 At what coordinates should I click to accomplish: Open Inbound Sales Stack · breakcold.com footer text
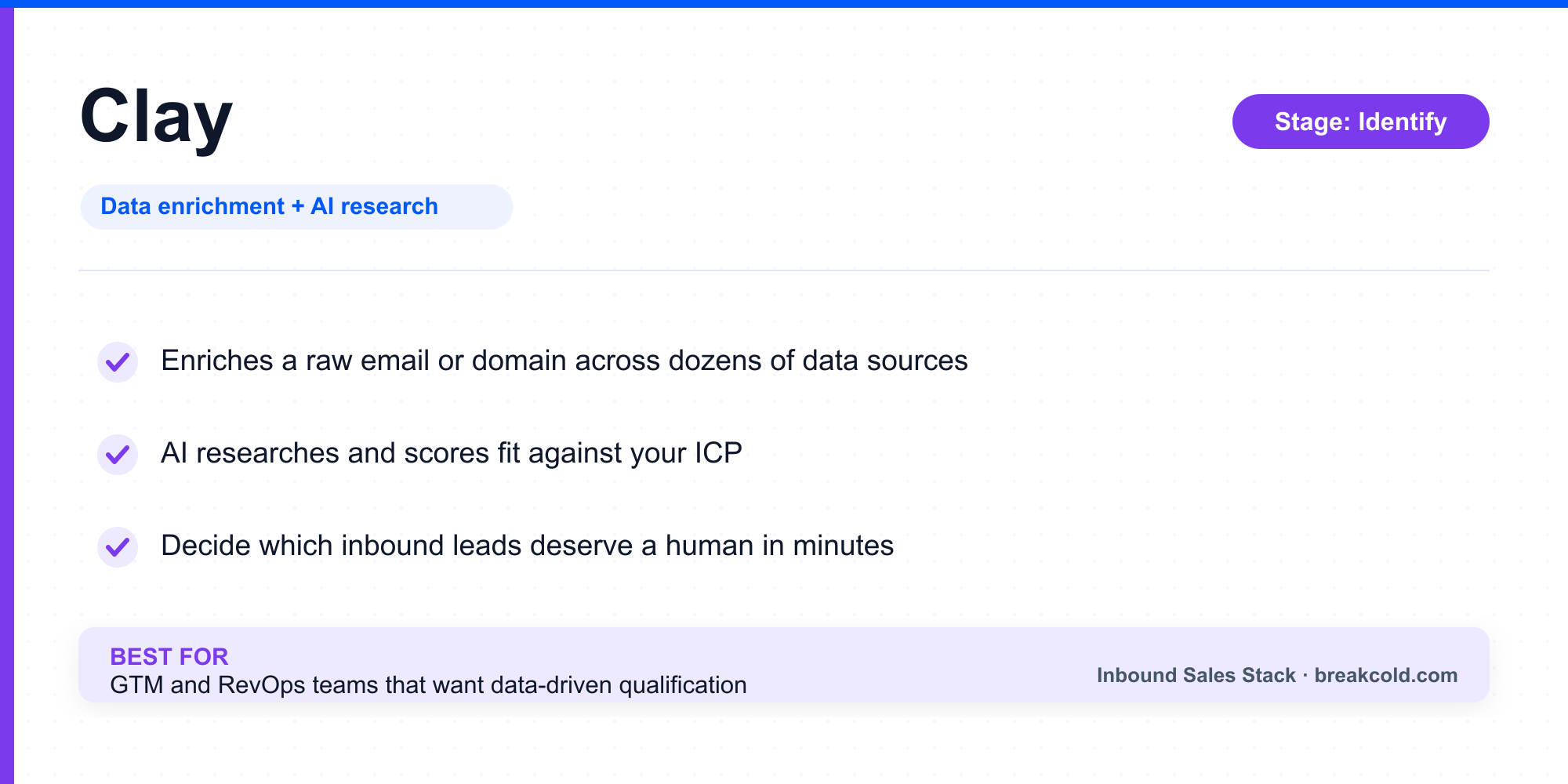tap(1277, 675)
